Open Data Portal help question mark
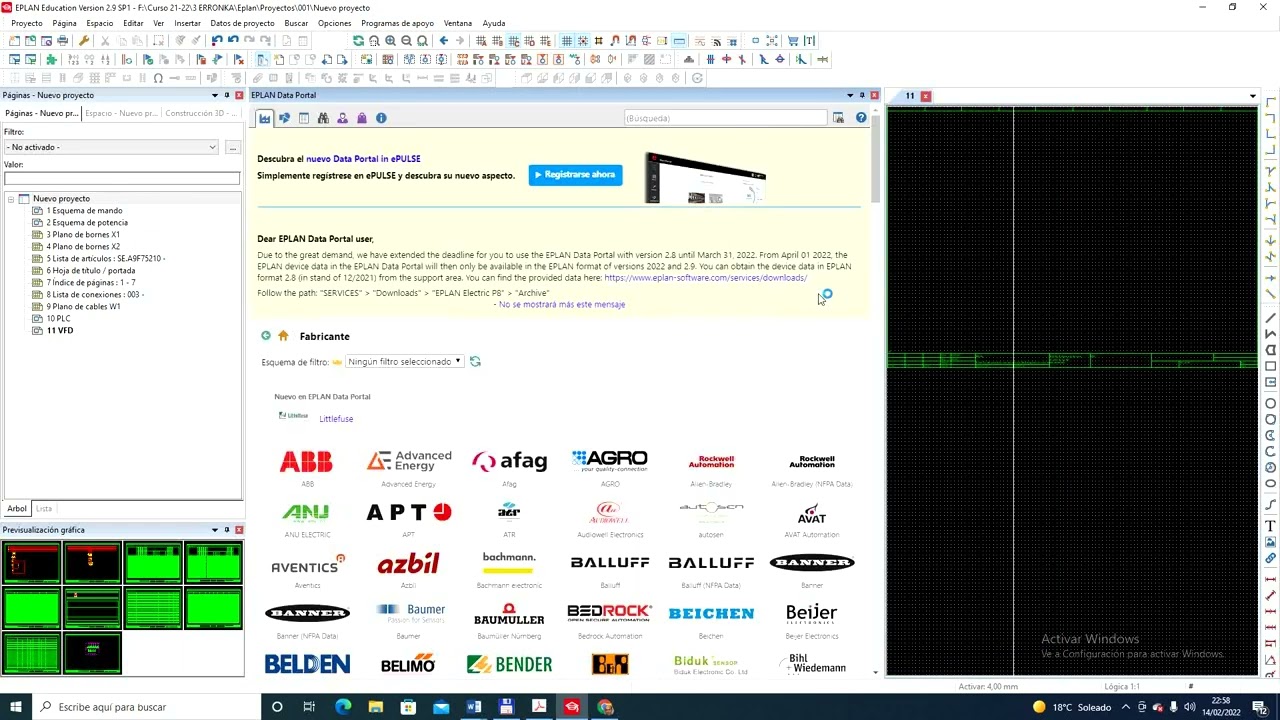The image size is (1280, 720). pyautogui.click(x=861, y=118)
